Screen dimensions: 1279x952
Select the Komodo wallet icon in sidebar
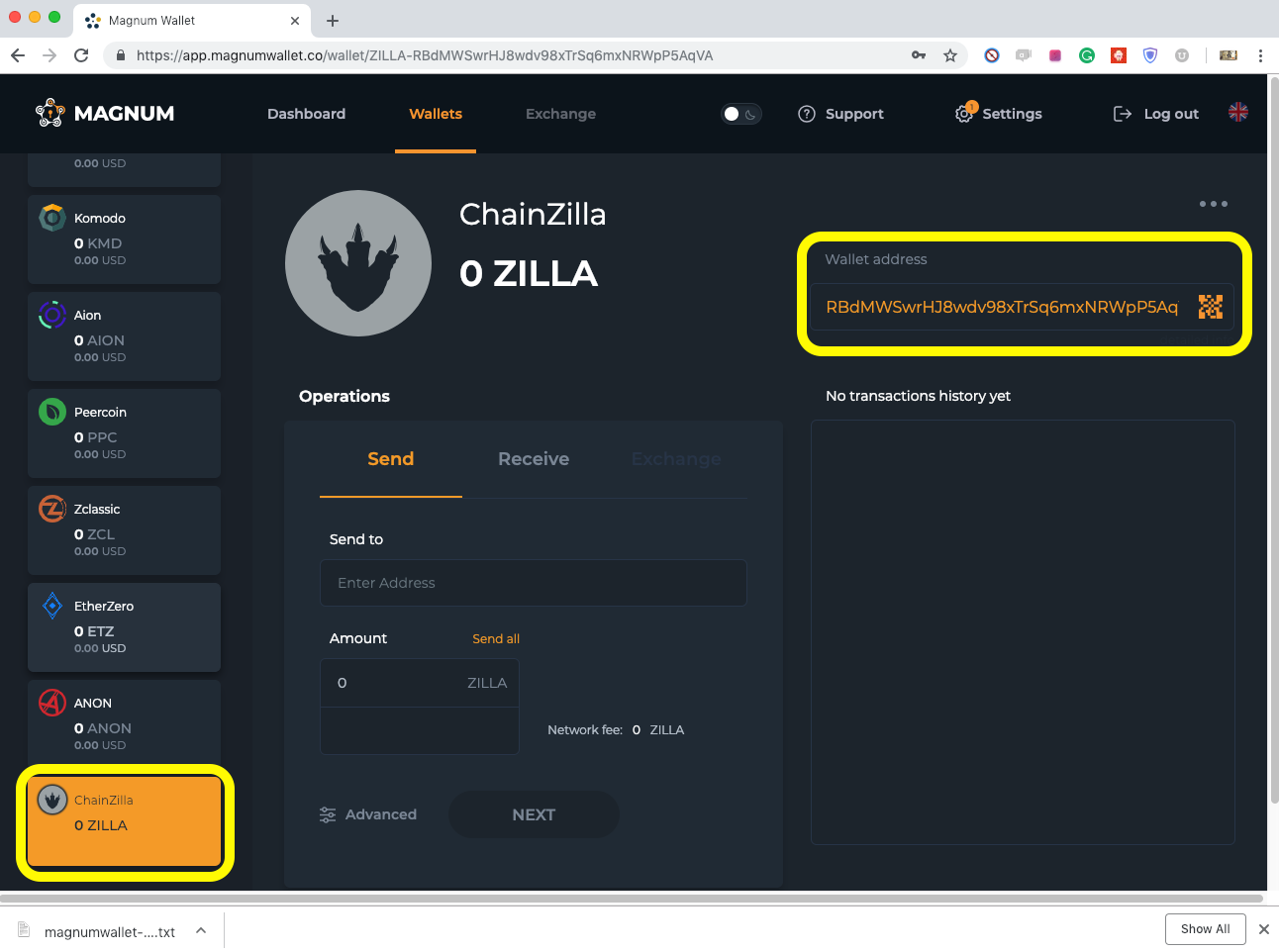click(x=52, y=217)
